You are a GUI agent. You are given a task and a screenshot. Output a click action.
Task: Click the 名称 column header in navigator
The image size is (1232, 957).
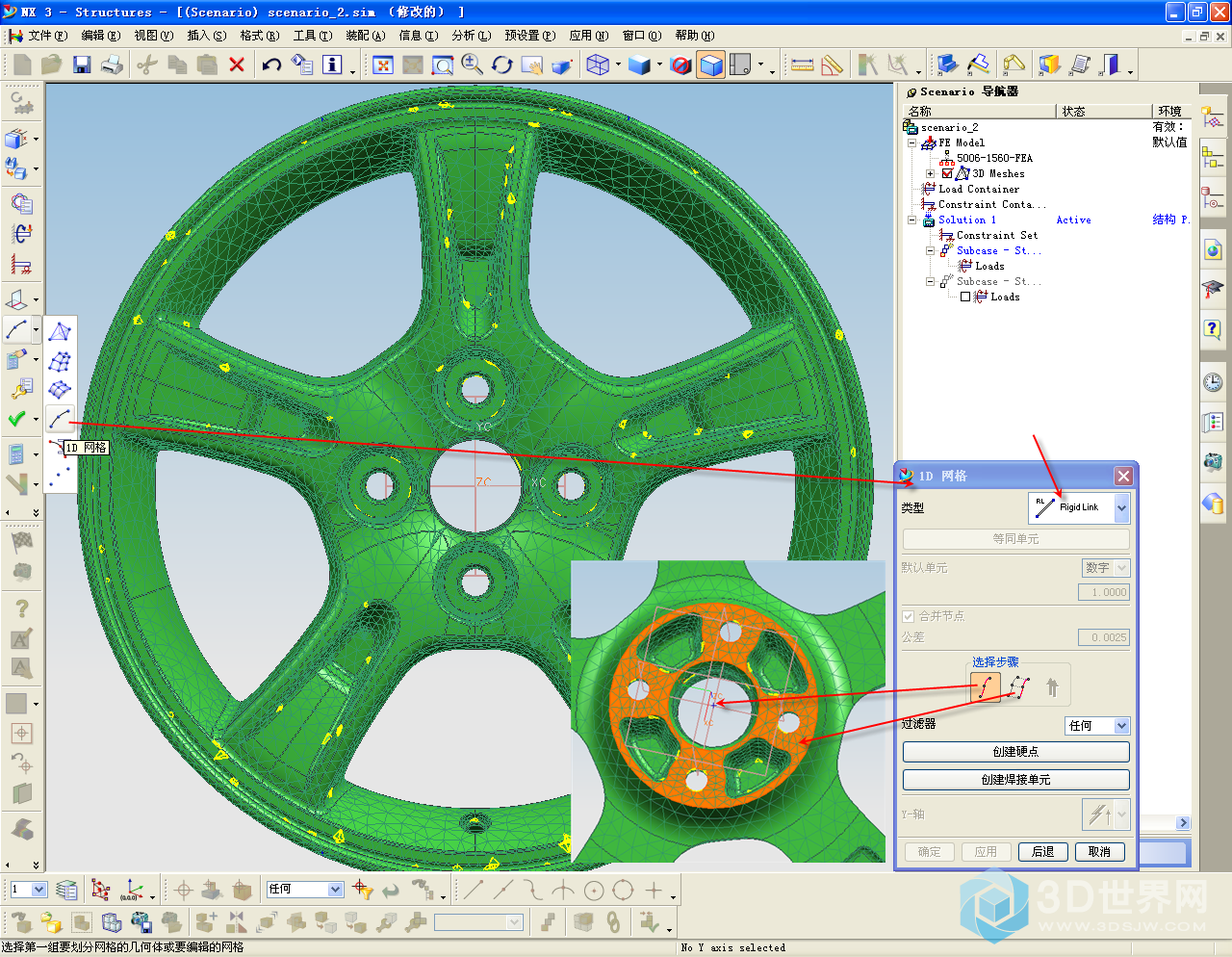click(980, 111)
